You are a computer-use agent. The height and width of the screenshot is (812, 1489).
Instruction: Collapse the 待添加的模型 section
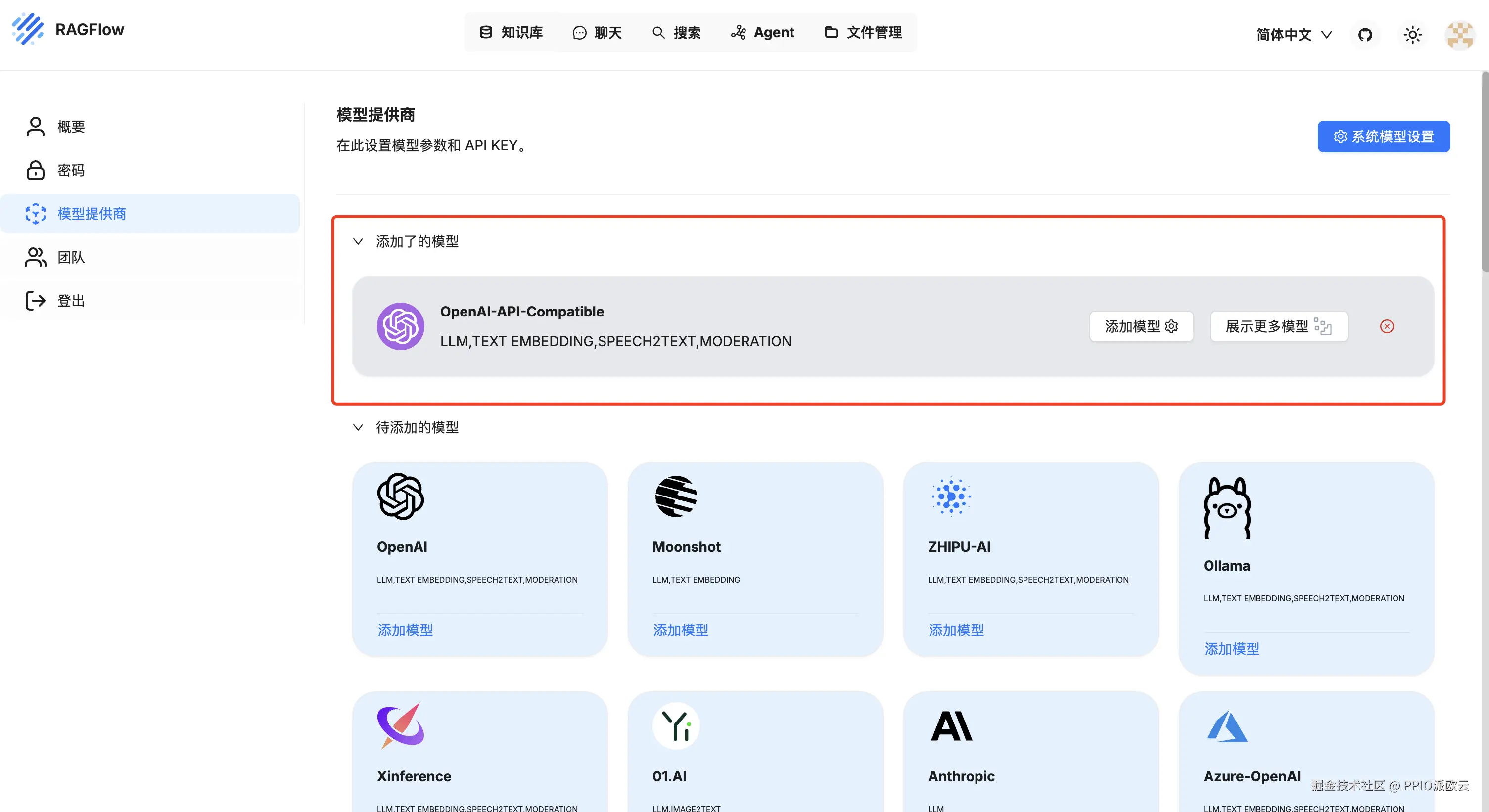(x=358, y=427)
